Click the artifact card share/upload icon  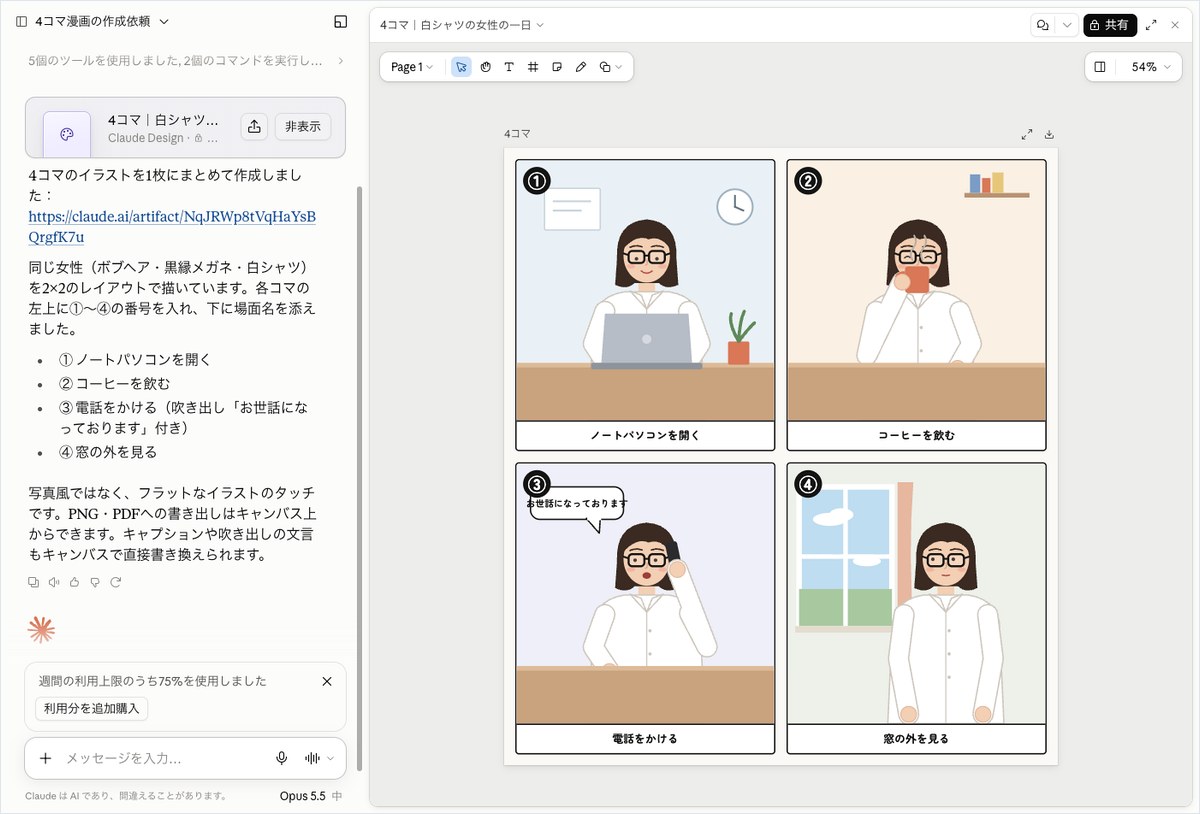pos(254,126)
